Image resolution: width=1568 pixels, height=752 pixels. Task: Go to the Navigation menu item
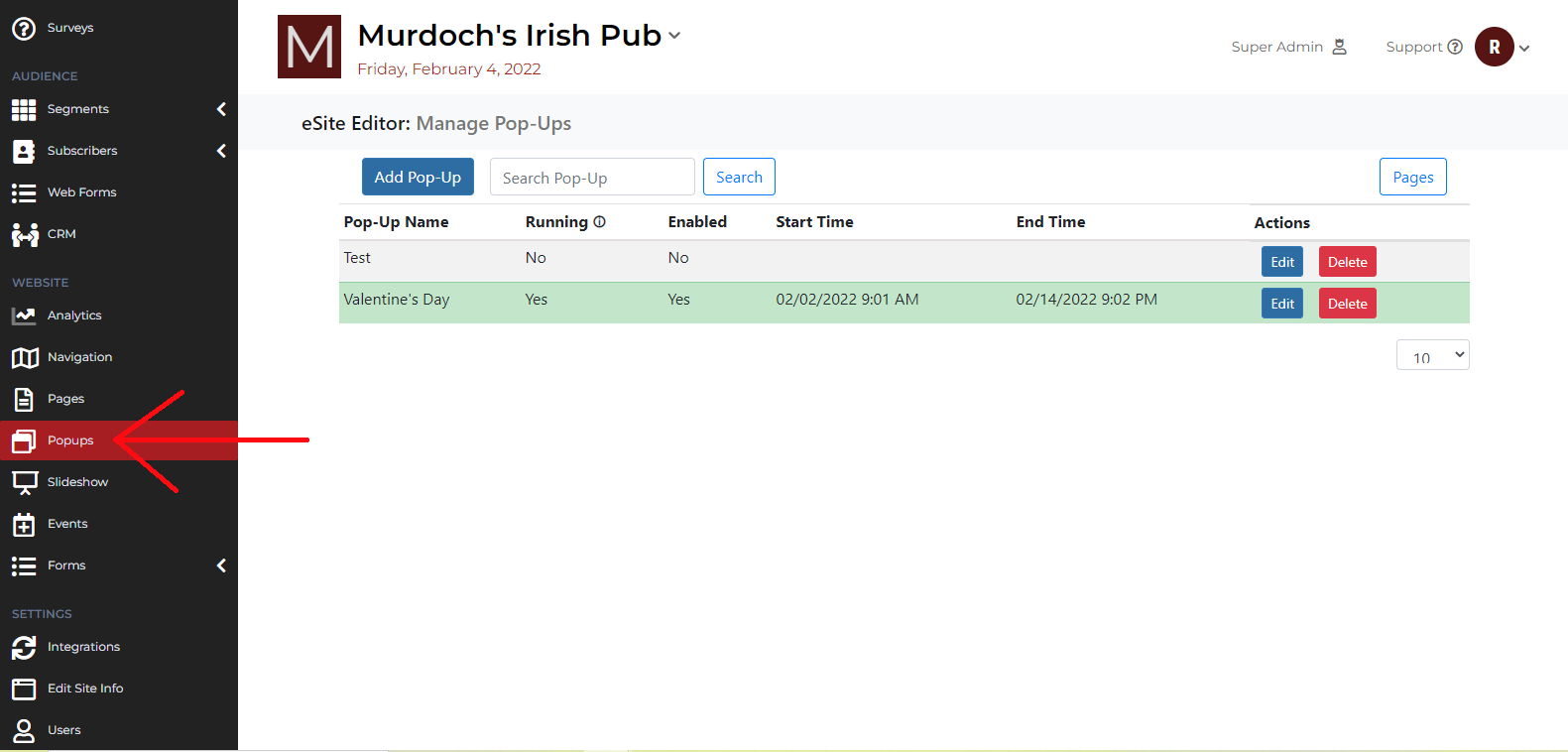coord(79,357)
